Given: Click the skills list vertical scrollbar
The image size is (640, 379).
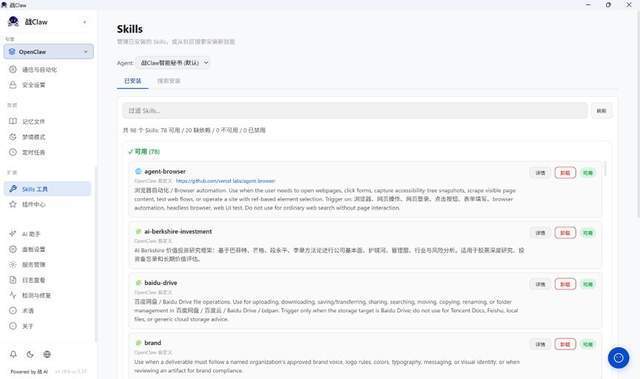Looking at the screenshot, I should (x=605, y=169).
